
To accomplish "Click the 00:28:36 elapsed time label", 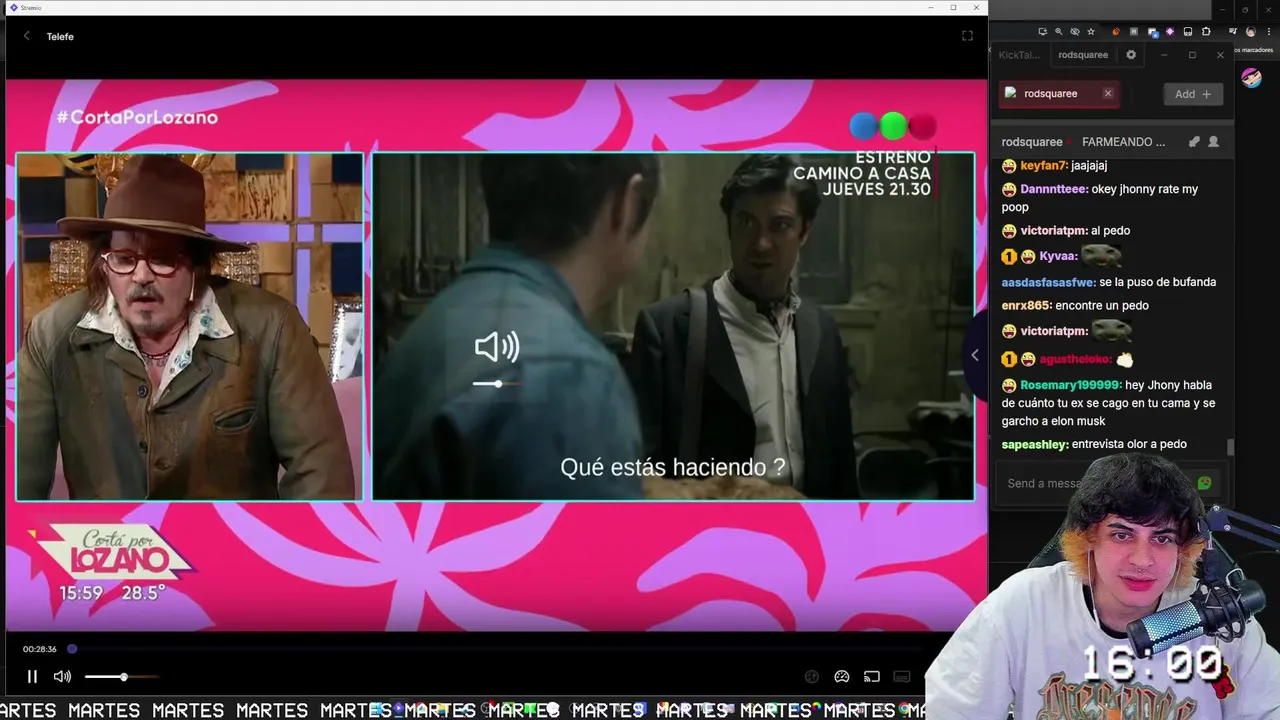I will click(40, 649).
